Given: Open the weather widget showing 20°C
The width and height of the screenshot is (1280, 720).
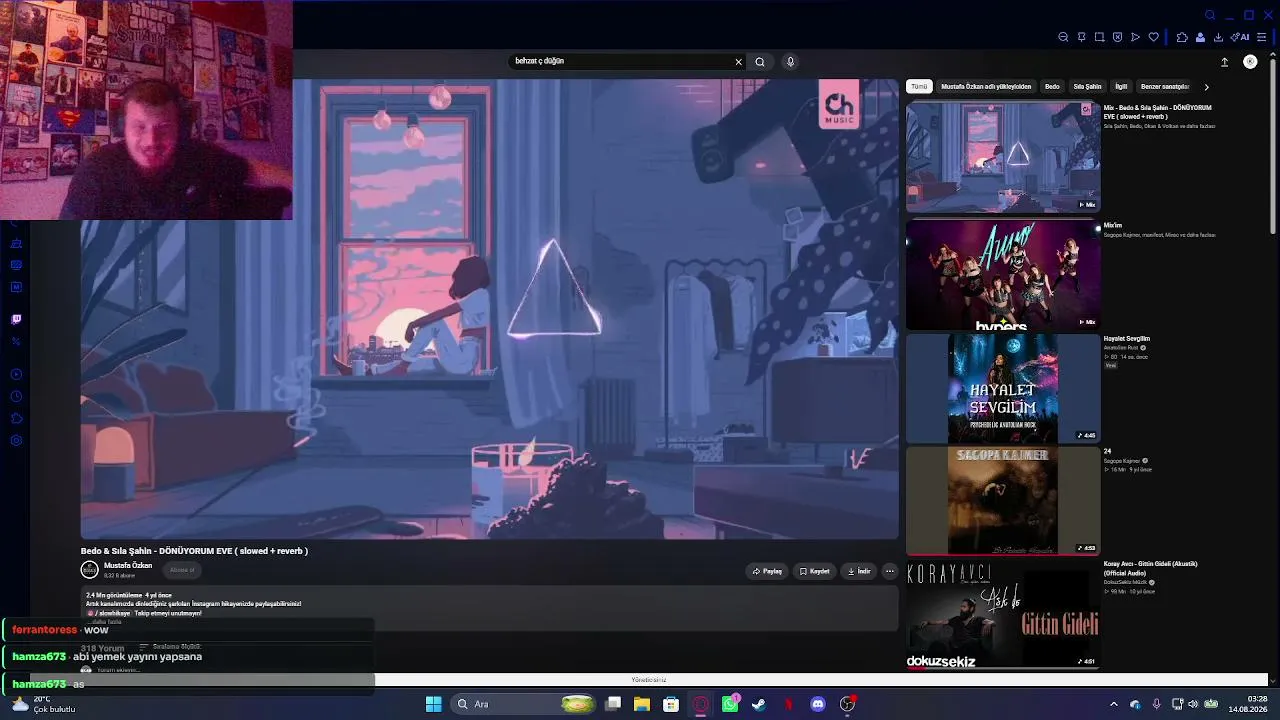Looking at the screenshot, I should tap(43, 704).
